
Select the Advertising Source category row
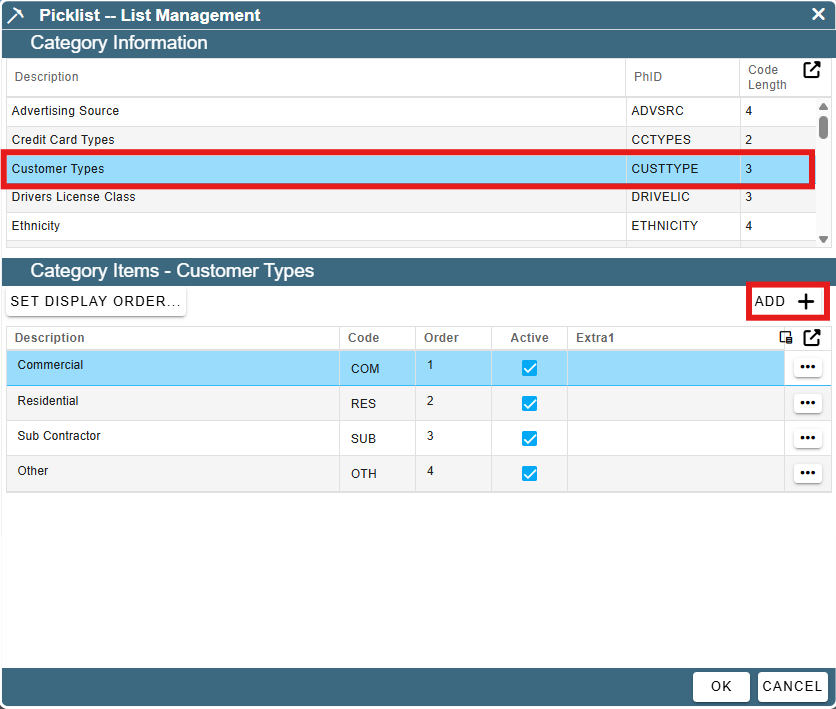pyautogui.click(x=411, y=111)
